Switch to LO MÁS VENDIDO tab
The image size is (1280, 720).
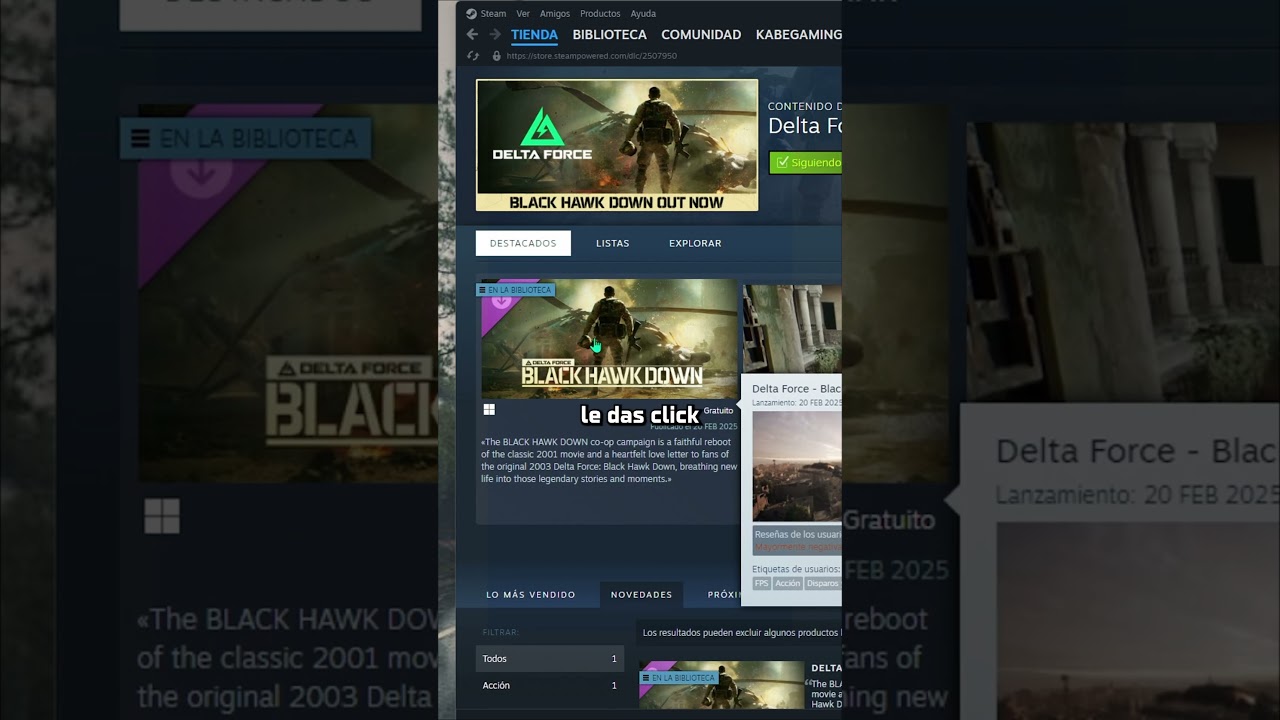(531, 595)
